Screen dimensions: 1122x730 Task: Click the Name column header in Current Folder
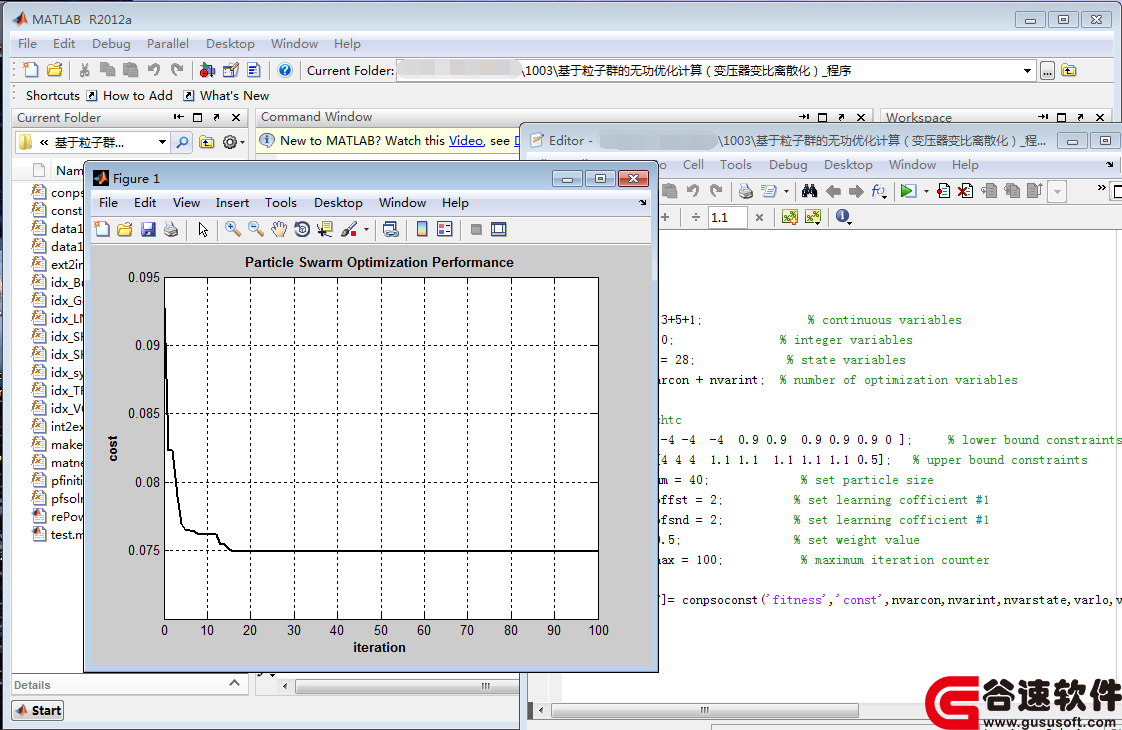click(x=69, y=170)
